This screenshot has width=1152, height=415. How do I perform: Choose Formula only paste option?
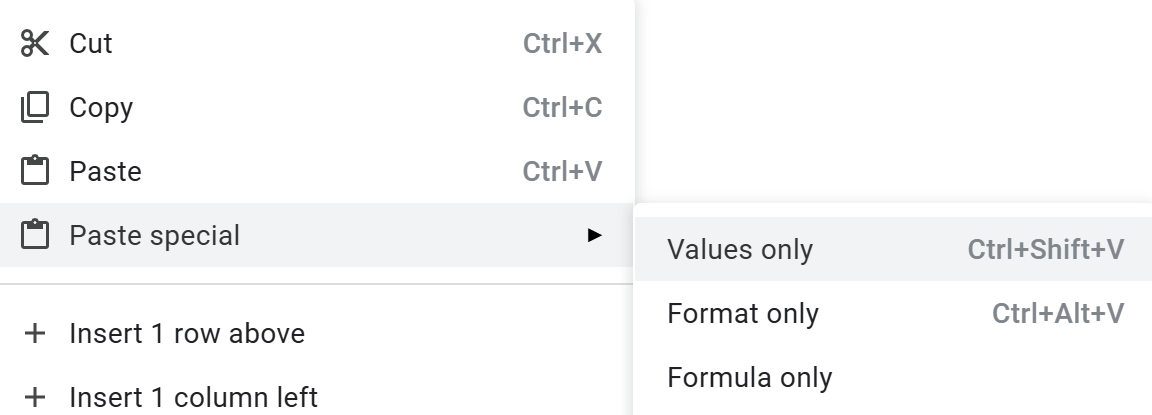(750, 378)
